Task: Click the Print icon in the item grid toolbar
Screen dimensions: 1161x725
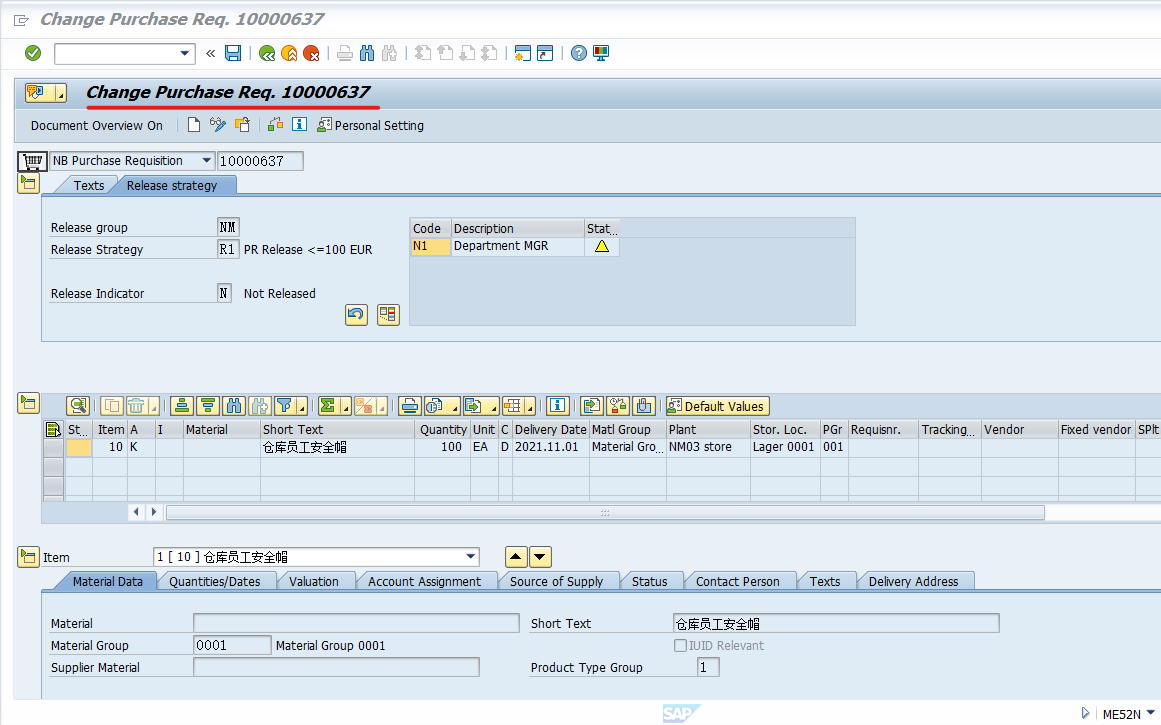Action: (x=410, y=406)
